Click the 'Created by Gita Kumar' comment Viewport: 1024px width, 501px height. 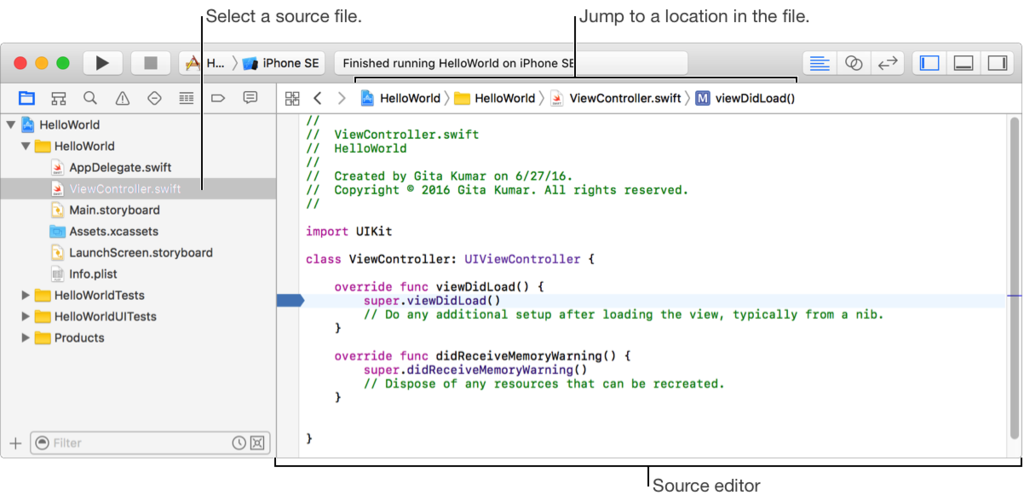tap(439, 176)
